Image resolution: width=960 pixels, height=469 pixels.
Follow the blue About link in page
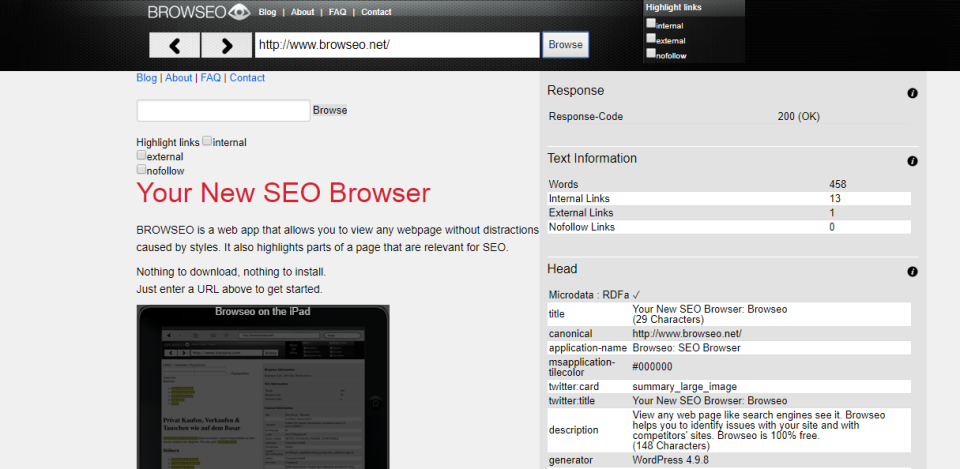(x=179, y=78)
